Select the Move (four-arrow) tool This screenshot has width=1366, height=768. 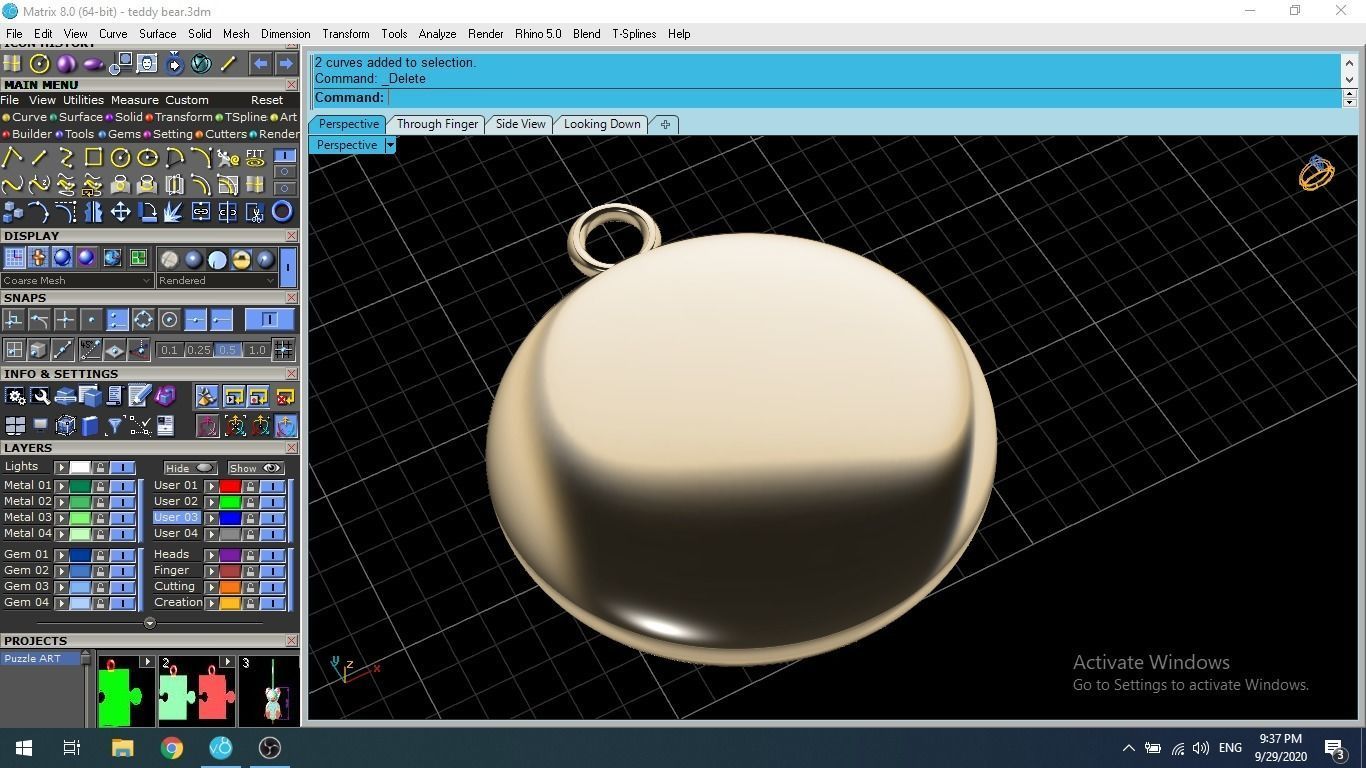pos(120,212)
